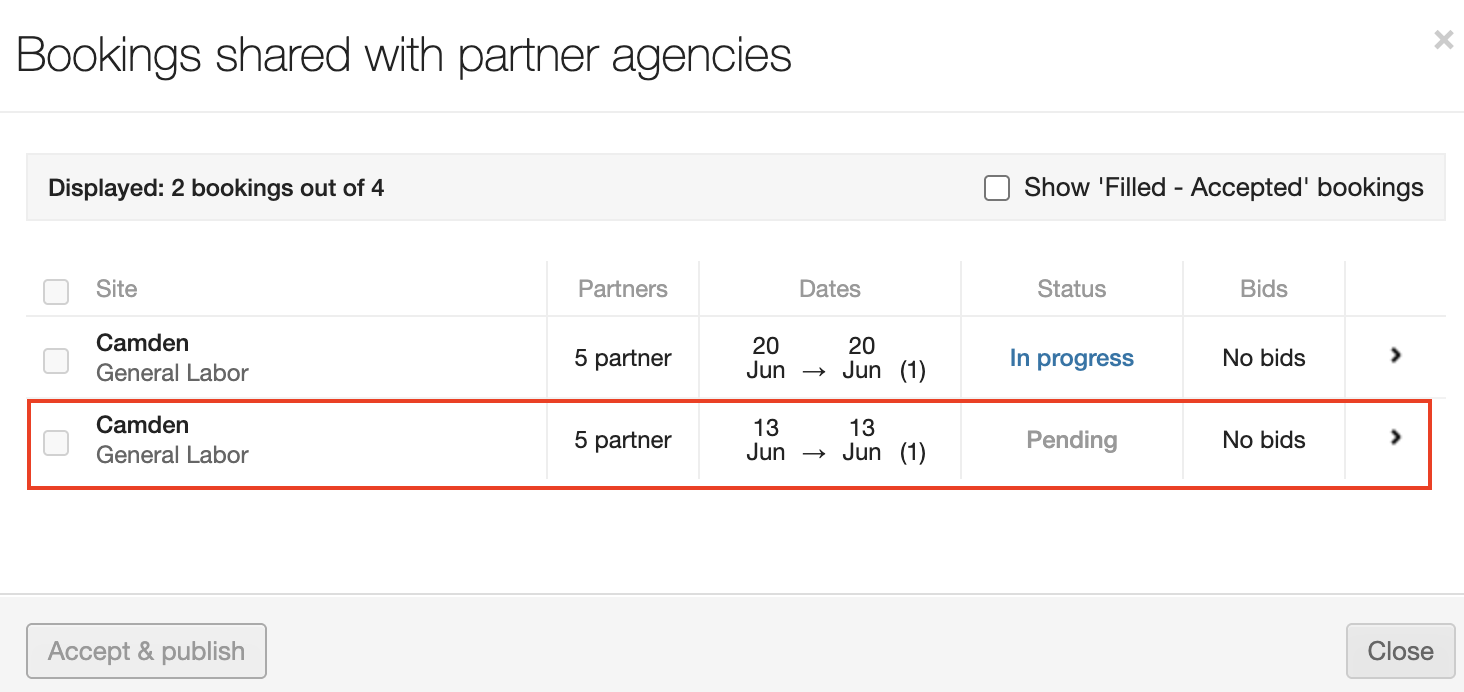Click the Site column header
This screenshot has width=1464, height=692.
click(x=116, y=289)
